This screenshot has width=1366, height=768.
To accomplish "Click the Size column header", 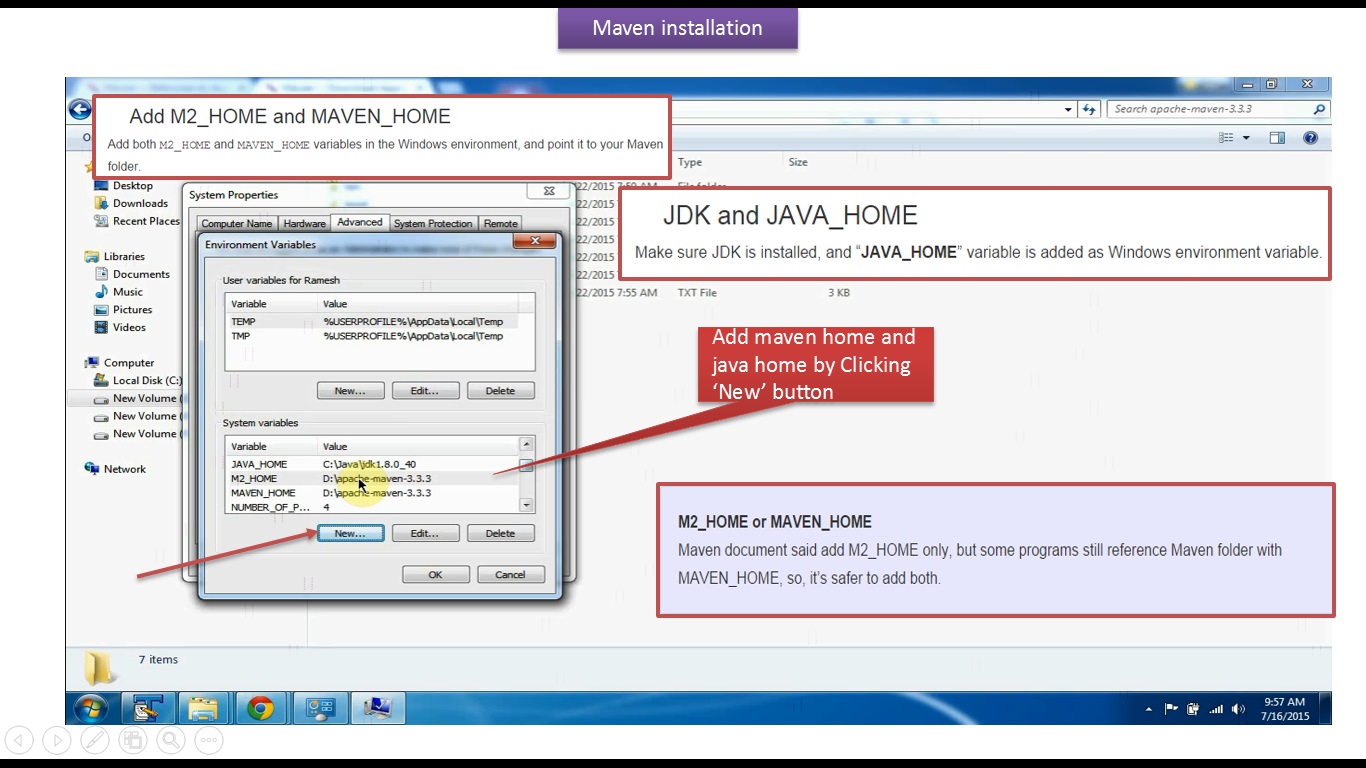I will pos(798,162).
